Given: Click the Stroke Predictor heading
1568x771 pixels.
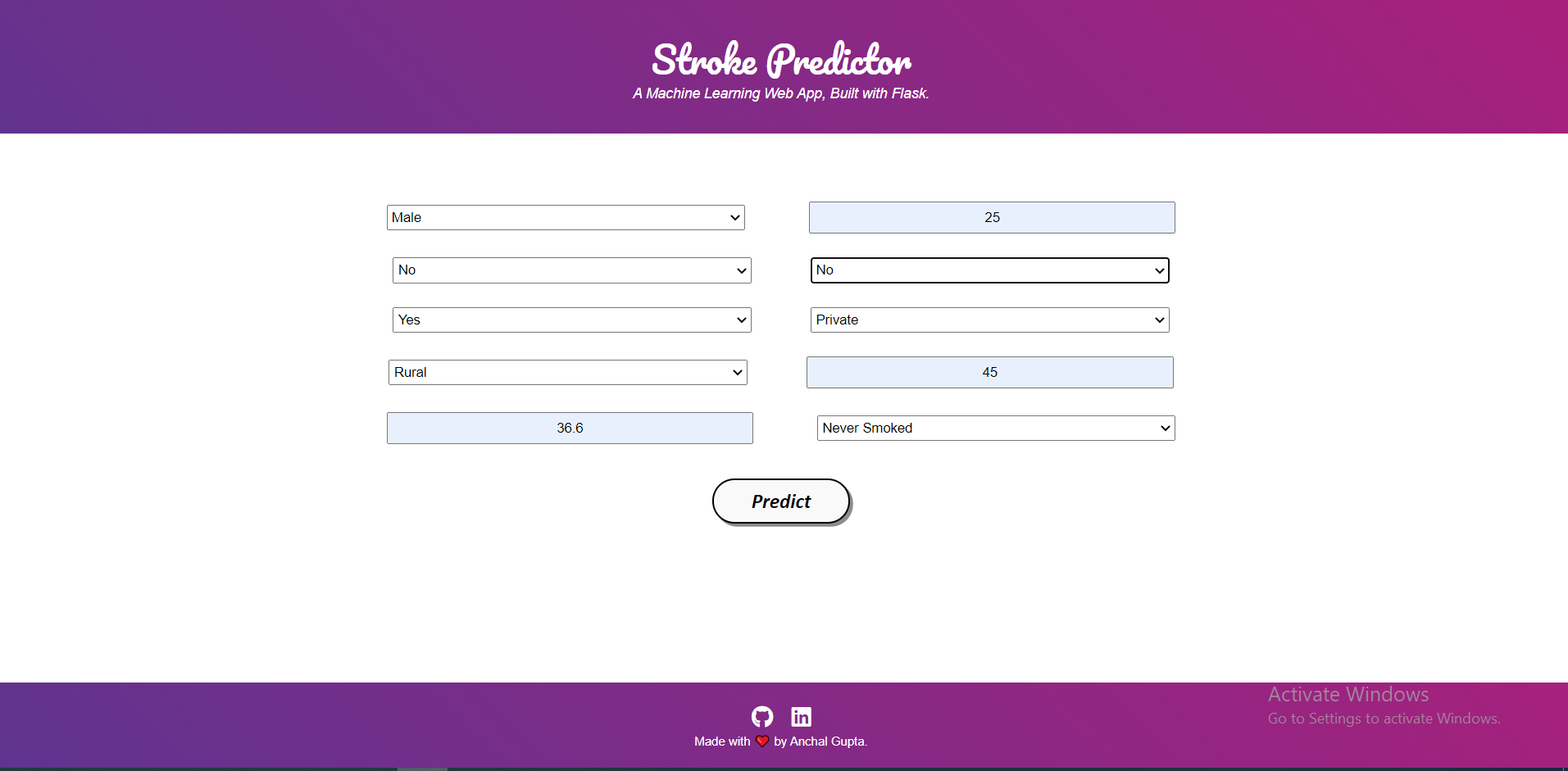Looking at the screenshot, I should [780, 58].
